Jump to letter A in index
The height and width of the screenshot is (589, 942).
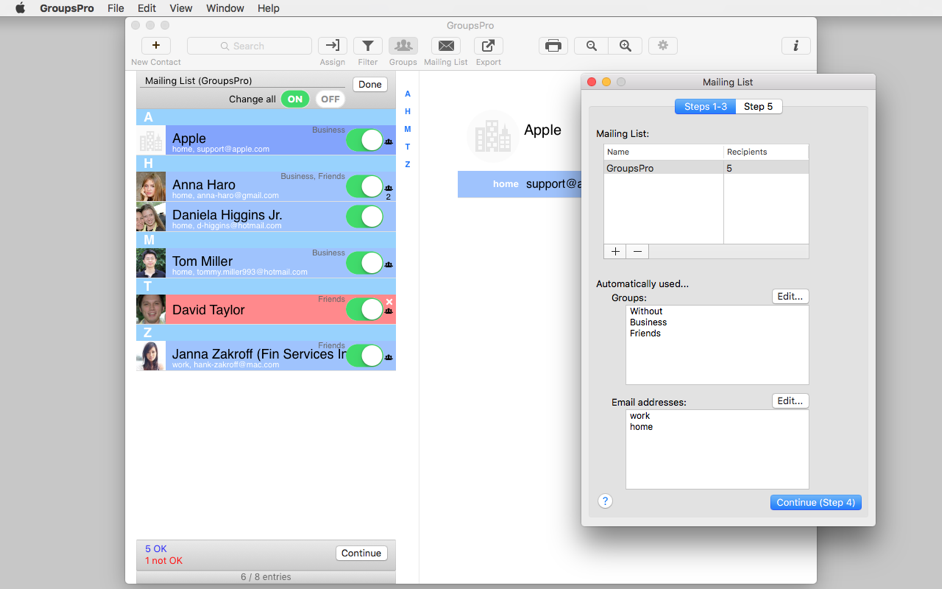pos(407,94)
